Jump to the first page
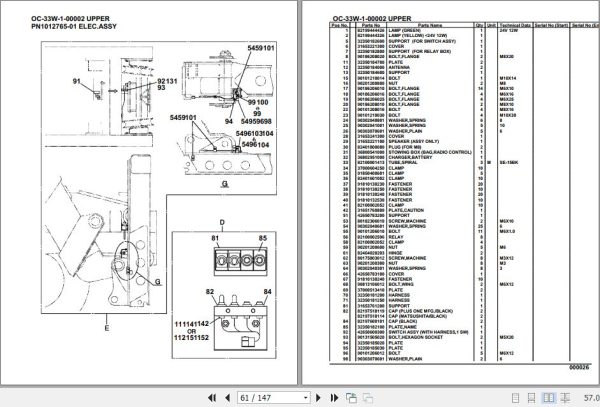This screenshot has width=600, height=407. (x=212, y=398)
